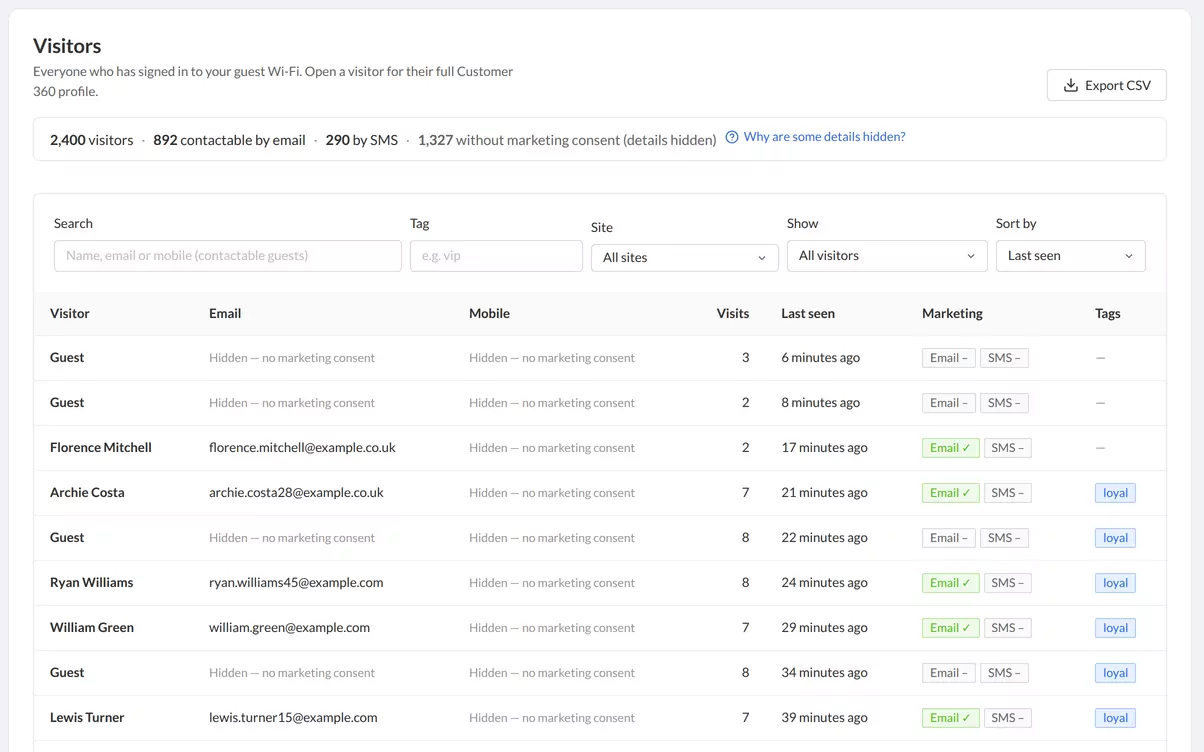Click Florence Mitchell's green Email ✓ badge
The image size is (1204, 752).
[x=950, y=448]
